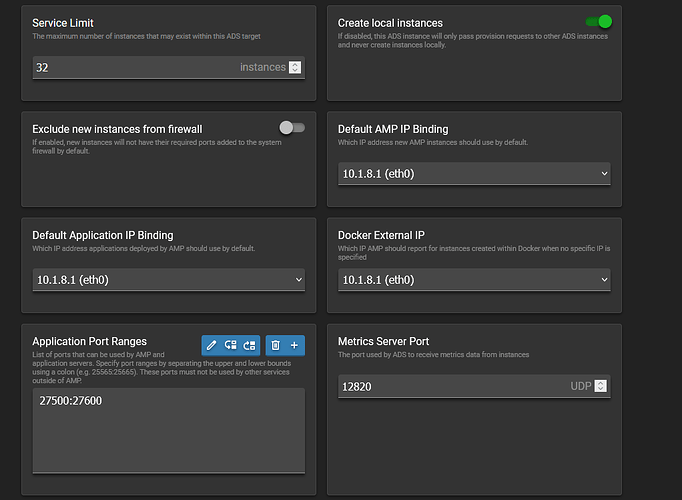Viewport: 682px width, 500px height.
Task: Open the Default AMP IP Binding dropdown
Action: pos(474,173)
